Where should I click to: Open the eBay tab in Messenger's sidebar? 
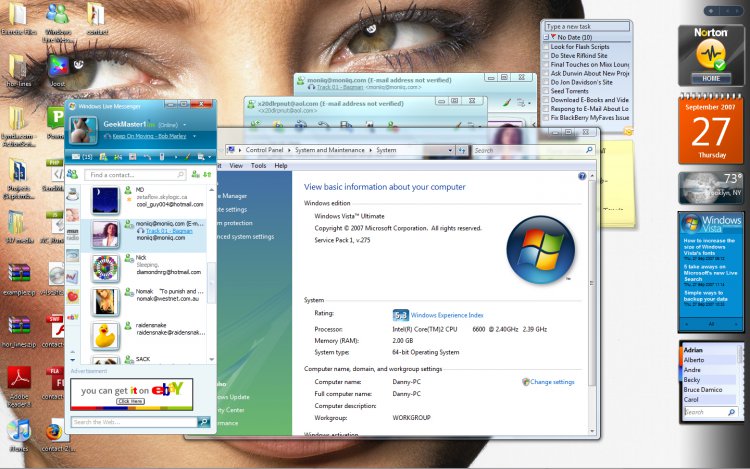click(73, 316)
